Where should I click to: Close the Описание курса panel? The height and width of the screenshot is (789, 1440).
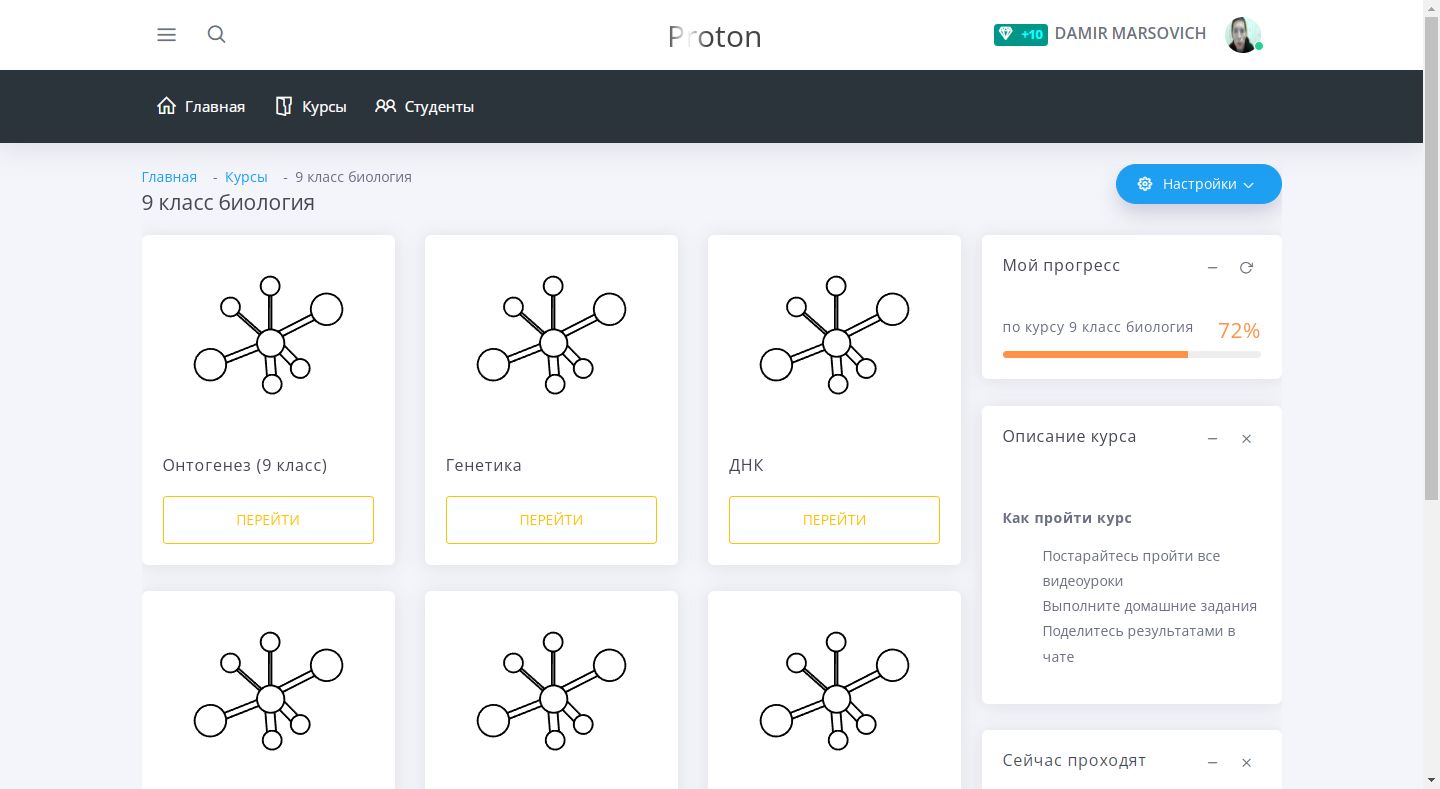tap(1246, 439)
